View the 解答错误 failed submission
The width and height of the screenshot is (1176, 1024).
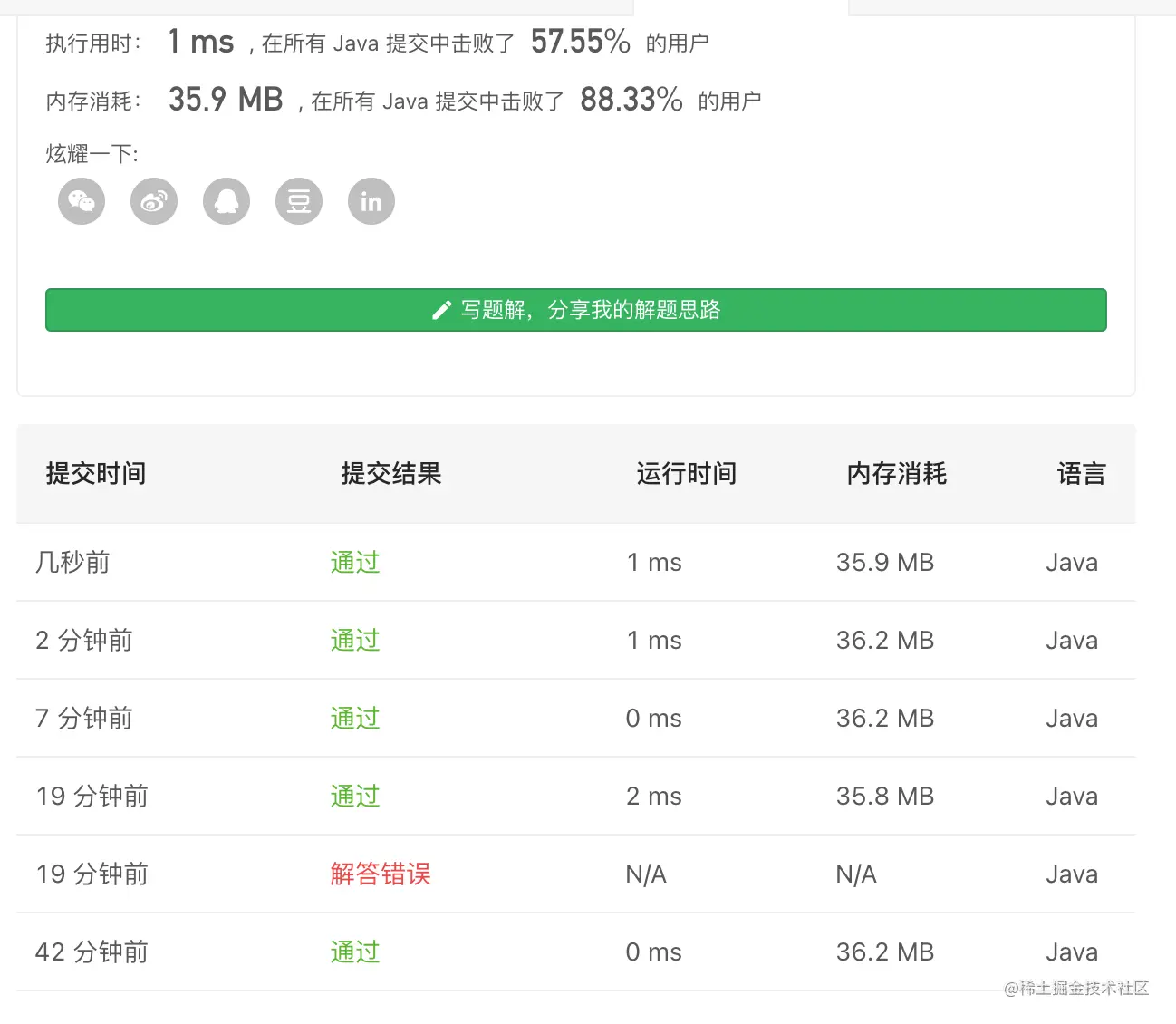[x=381, y=874]
